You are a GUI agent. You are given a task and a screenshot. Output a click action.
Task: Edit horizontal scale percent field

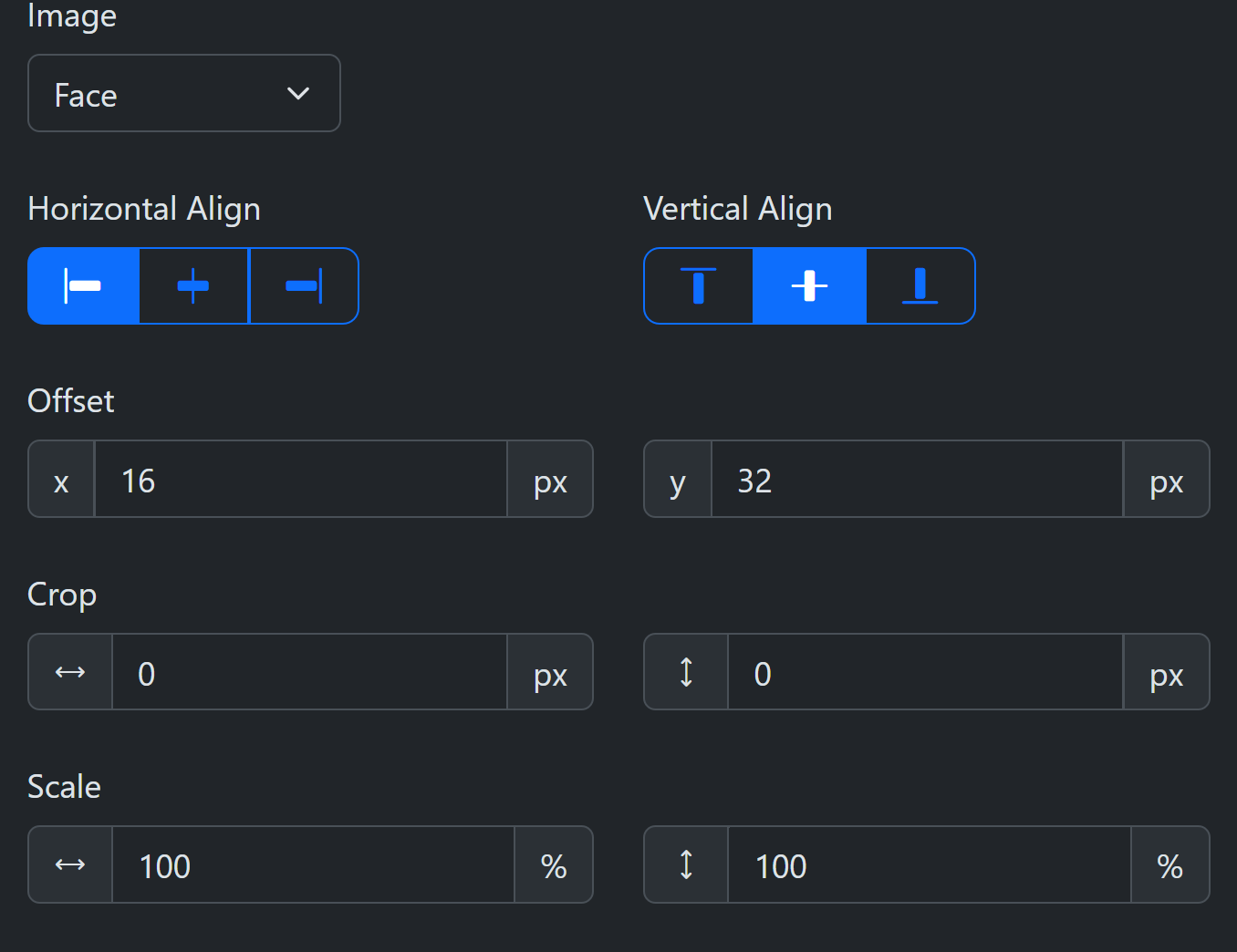point(313,865)
